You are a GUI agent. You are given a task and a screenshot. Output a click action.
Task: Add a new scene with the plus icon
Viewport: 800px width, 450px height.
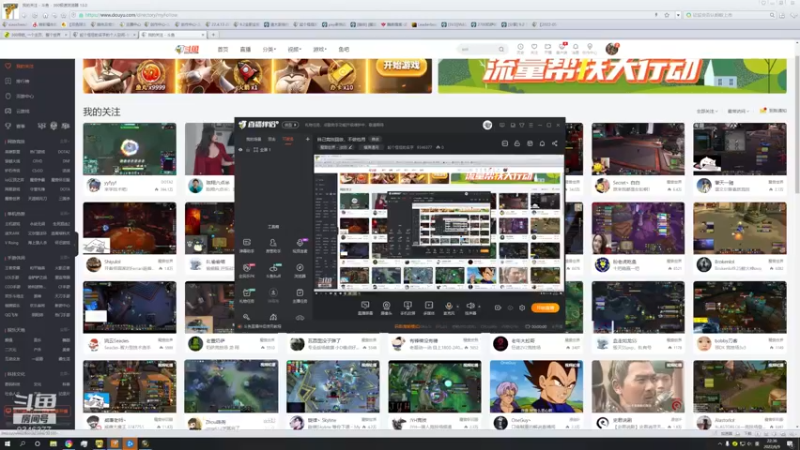[308, 139]
